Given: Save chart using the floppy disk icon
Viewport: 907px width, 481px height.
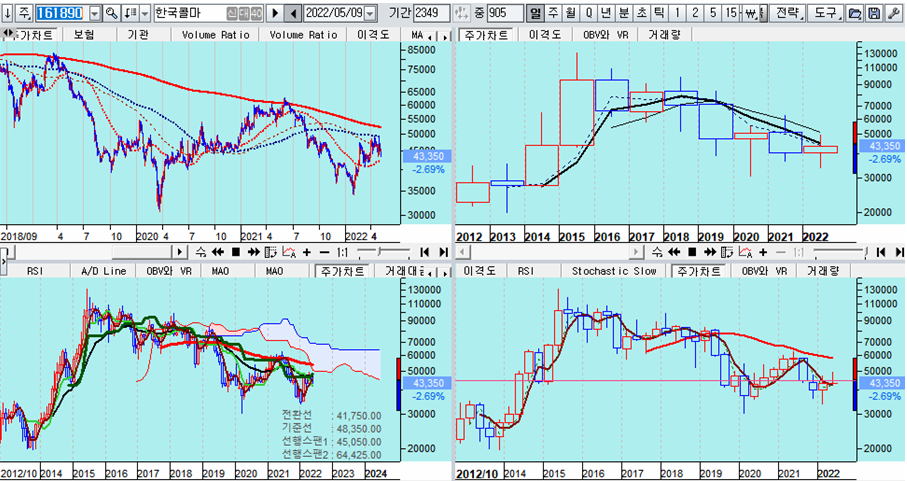Looking at the screenshot, I should click(x=874, y=13).
